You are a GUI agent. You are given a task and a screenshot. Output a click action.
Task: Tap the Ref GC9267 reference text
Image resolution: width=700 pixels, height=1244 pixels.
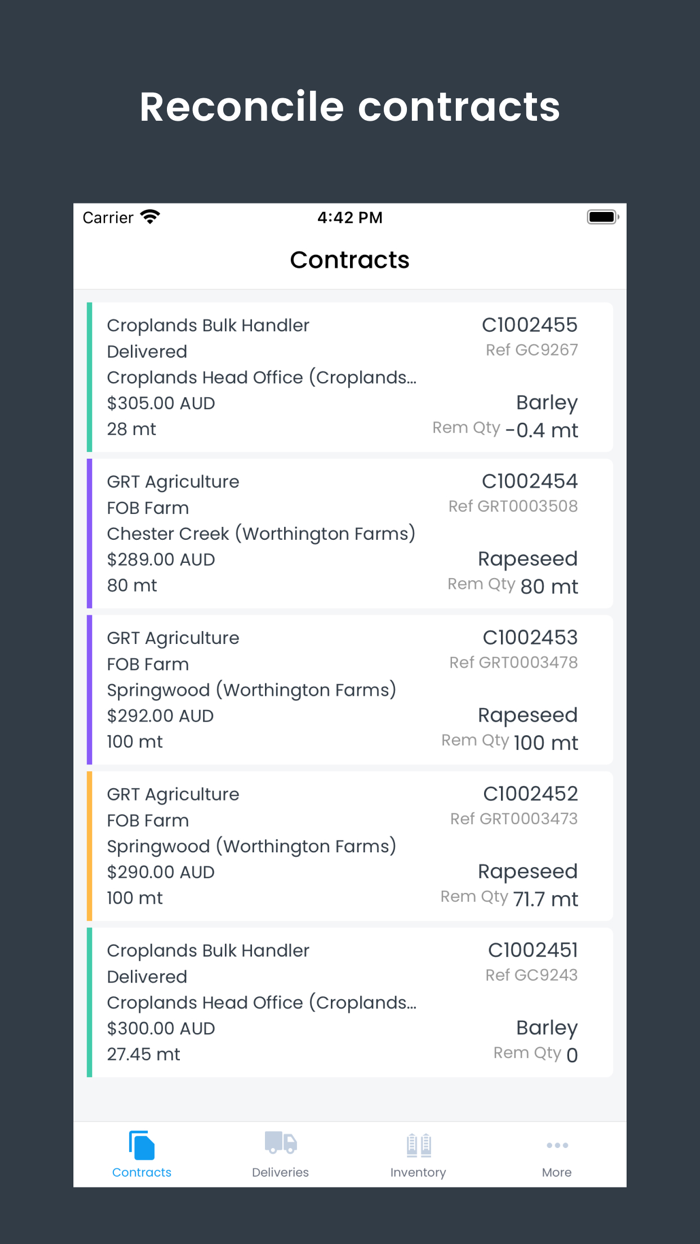pyautogui.click(x=531, y=350)
